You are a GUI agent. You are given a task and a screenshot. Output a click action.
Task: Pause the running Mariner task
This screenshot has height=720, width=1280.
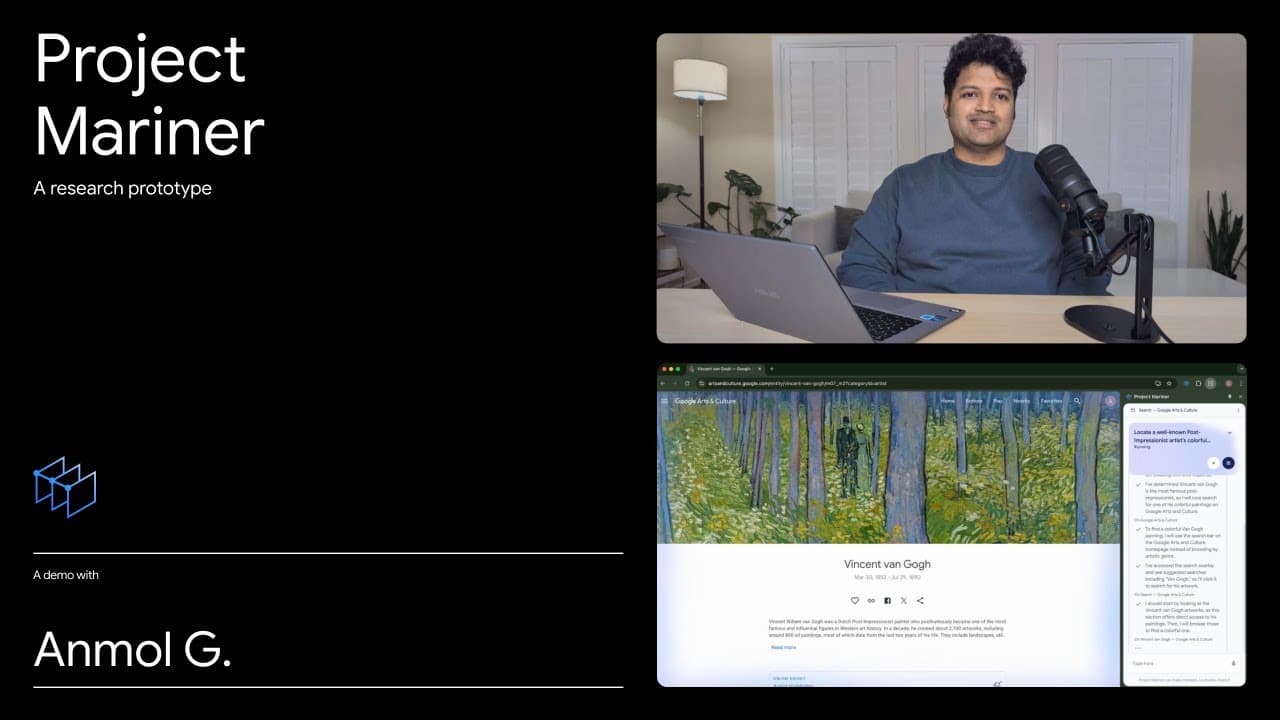1213,463
